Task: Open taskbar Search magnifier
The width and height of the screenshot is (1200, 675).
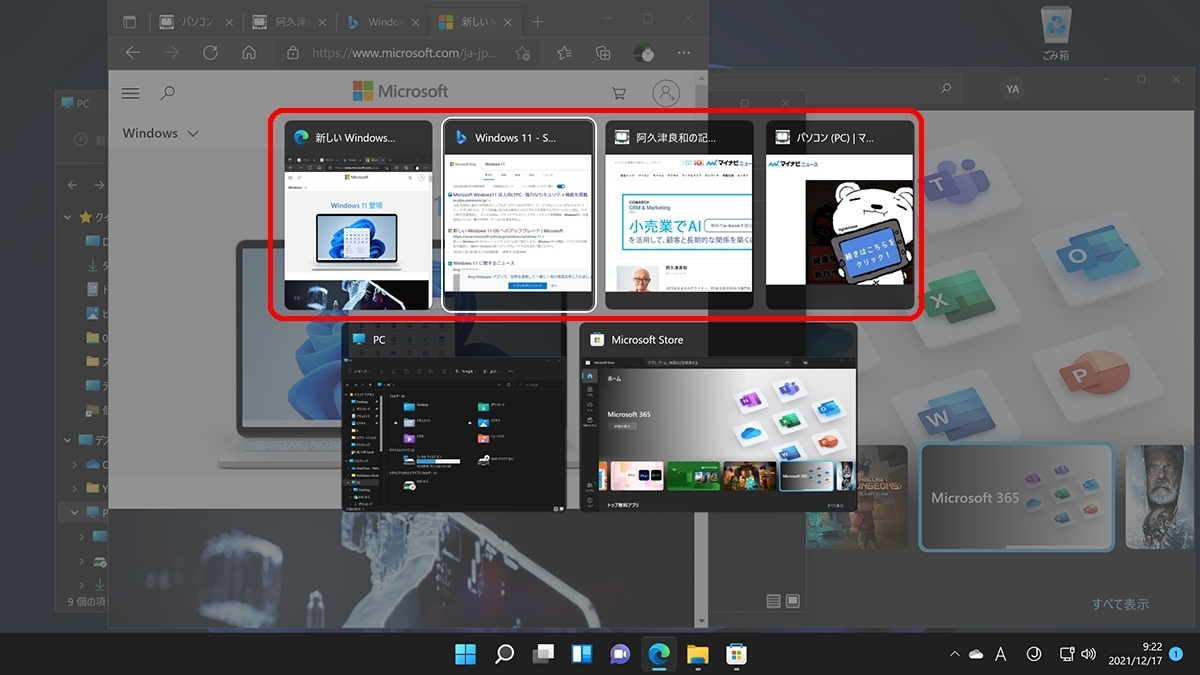Action: (505, 654)
